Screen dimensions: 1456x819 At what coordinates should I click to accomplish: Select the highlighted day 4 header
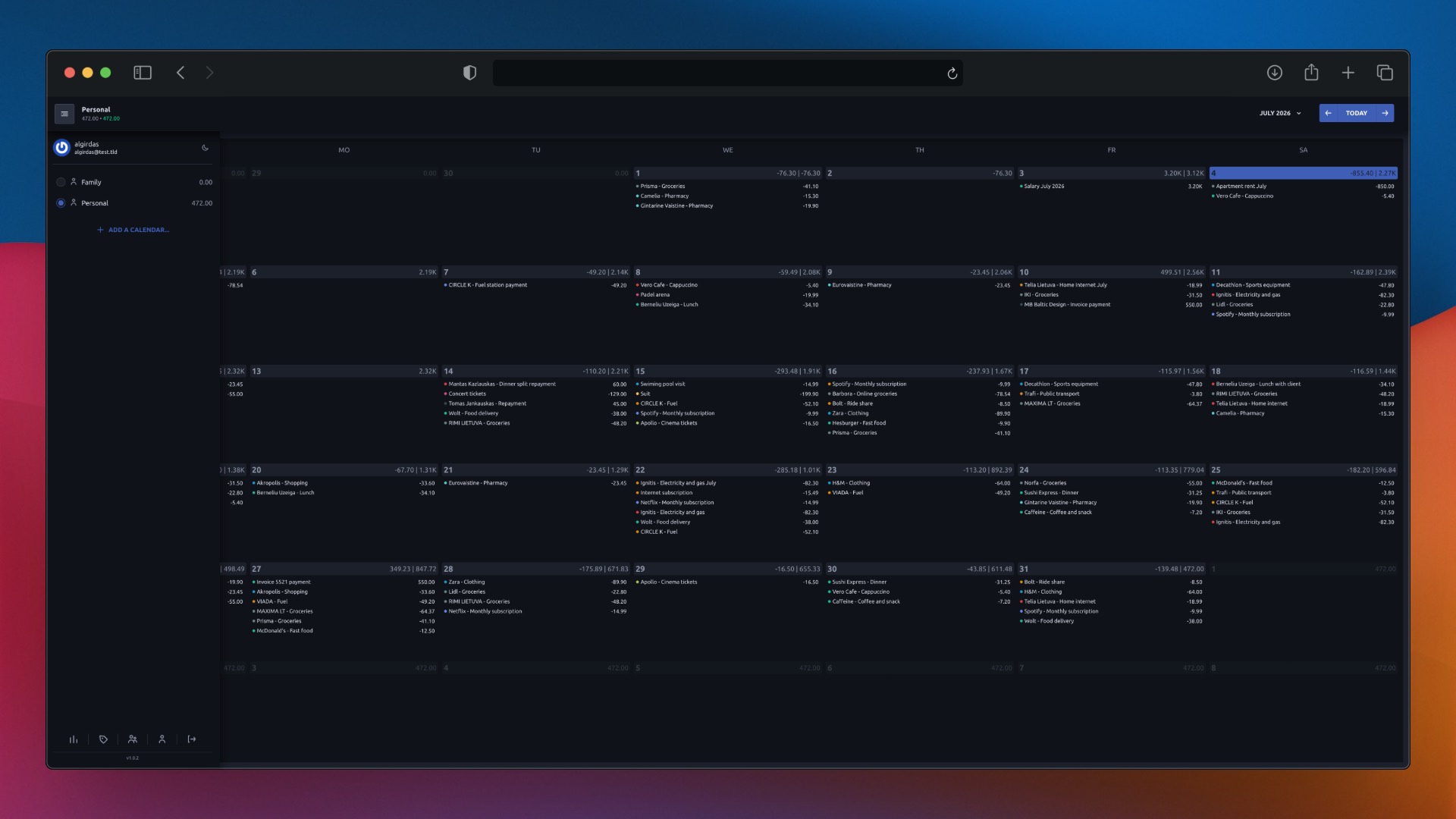click(x=1303, y=173)
